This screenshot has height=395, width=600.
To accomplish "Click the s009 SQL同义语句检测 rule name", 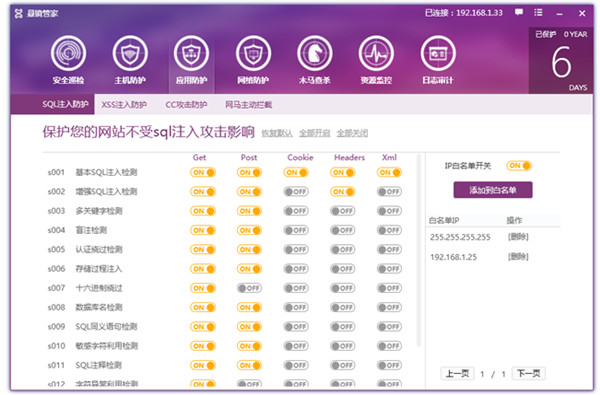I will tap(106, 327).
